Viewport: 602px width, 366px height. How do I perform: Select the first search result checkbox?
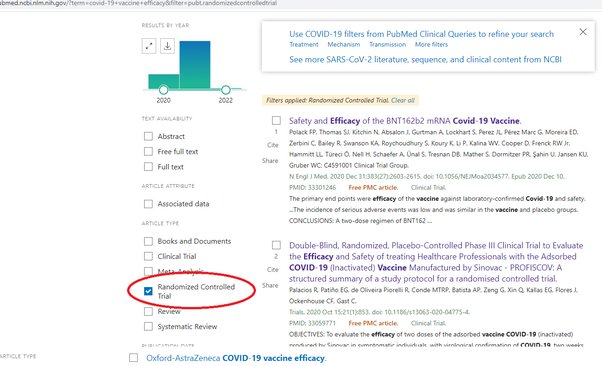[276, 120]
